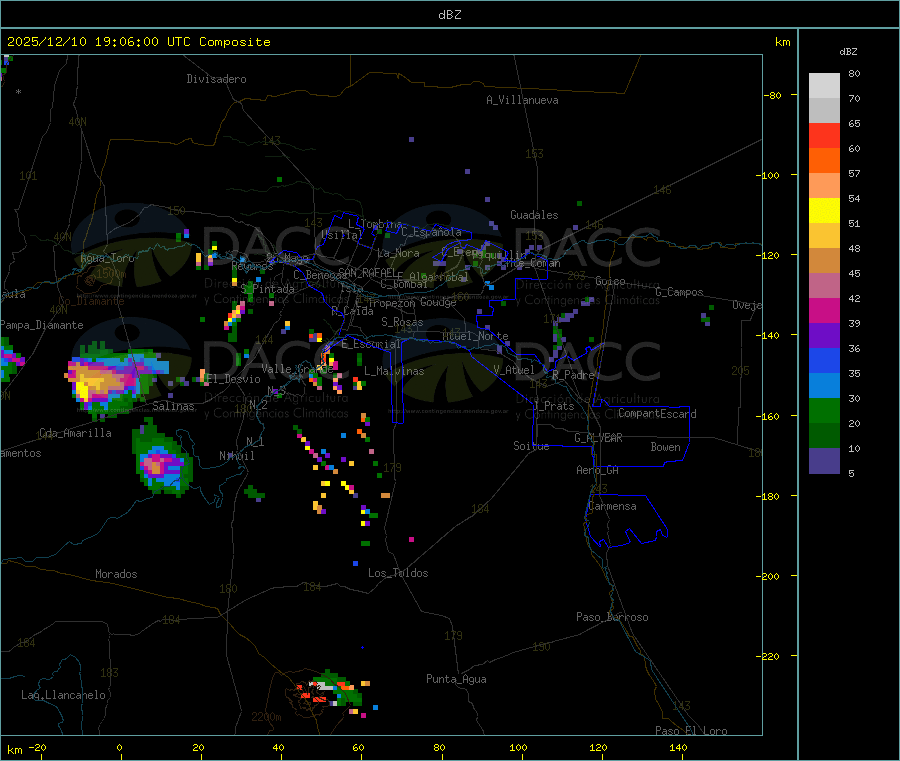Click the Aero_GA airport label

pyautogui.click(x=597, y=470)
